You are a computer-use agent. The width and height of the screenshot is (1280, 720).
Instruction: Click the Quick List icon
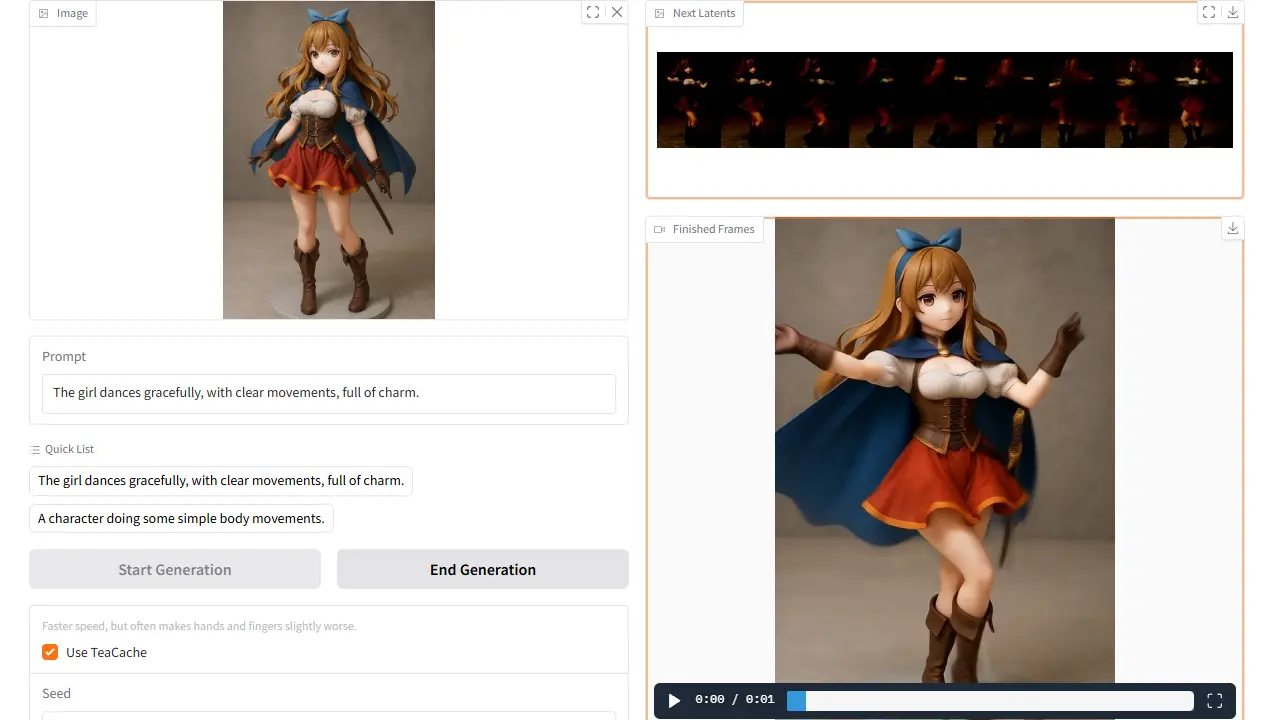click(x=35, y=450)
